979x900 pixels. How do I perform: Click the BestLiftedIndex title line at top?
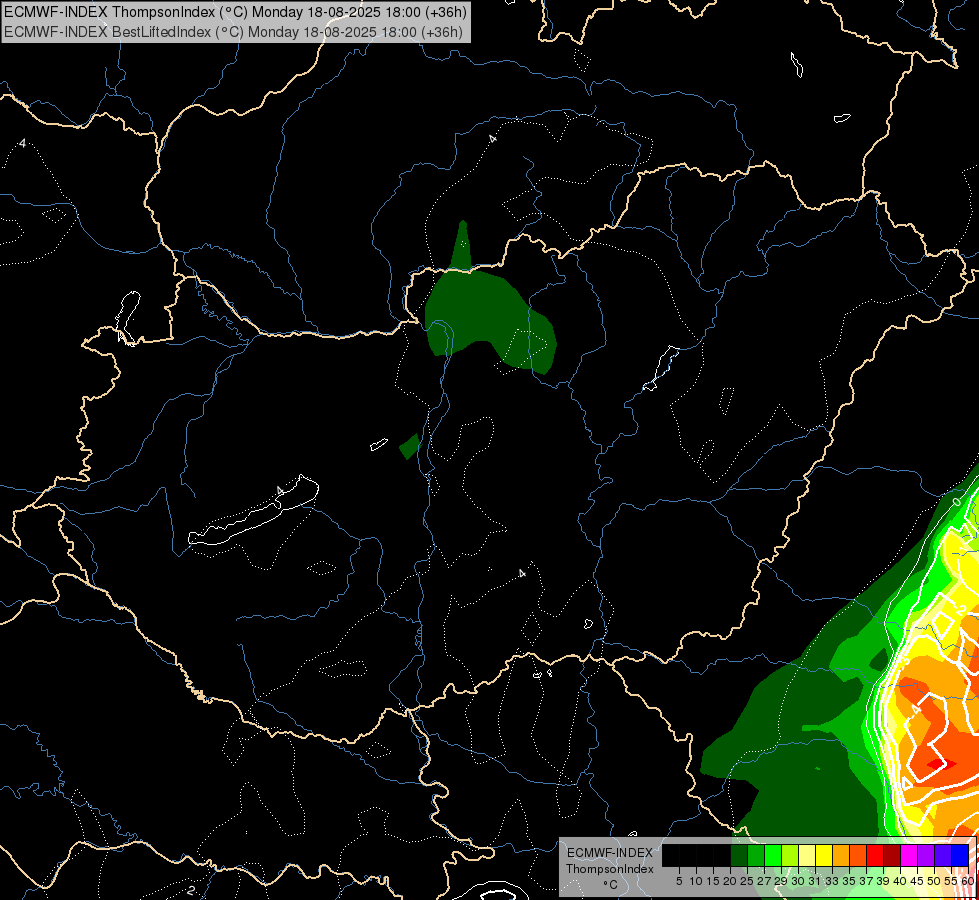pyautogui.click(x=234, y=31)
